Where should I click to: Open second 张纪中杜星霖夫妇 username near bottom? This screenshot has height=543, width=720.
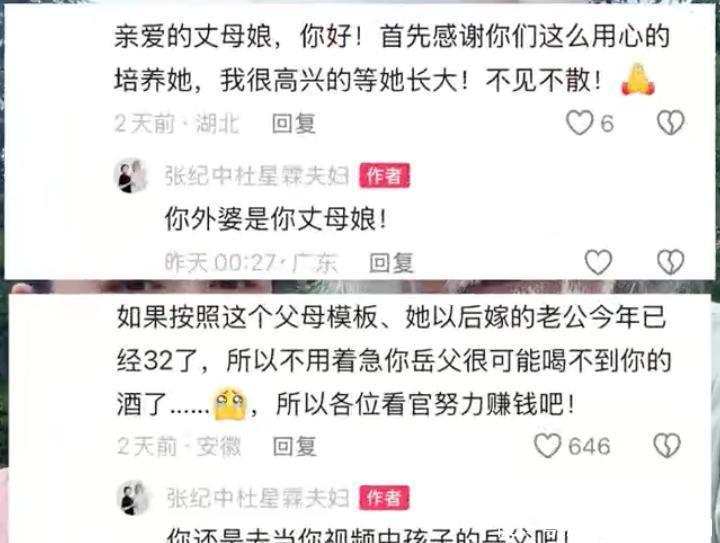pos(258,498)
